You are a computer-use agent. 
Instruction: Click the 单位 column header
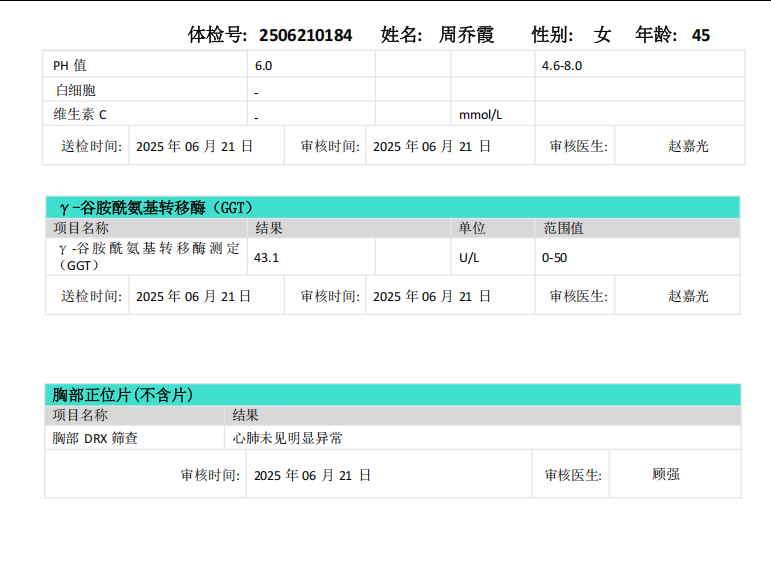click(472, 228)
